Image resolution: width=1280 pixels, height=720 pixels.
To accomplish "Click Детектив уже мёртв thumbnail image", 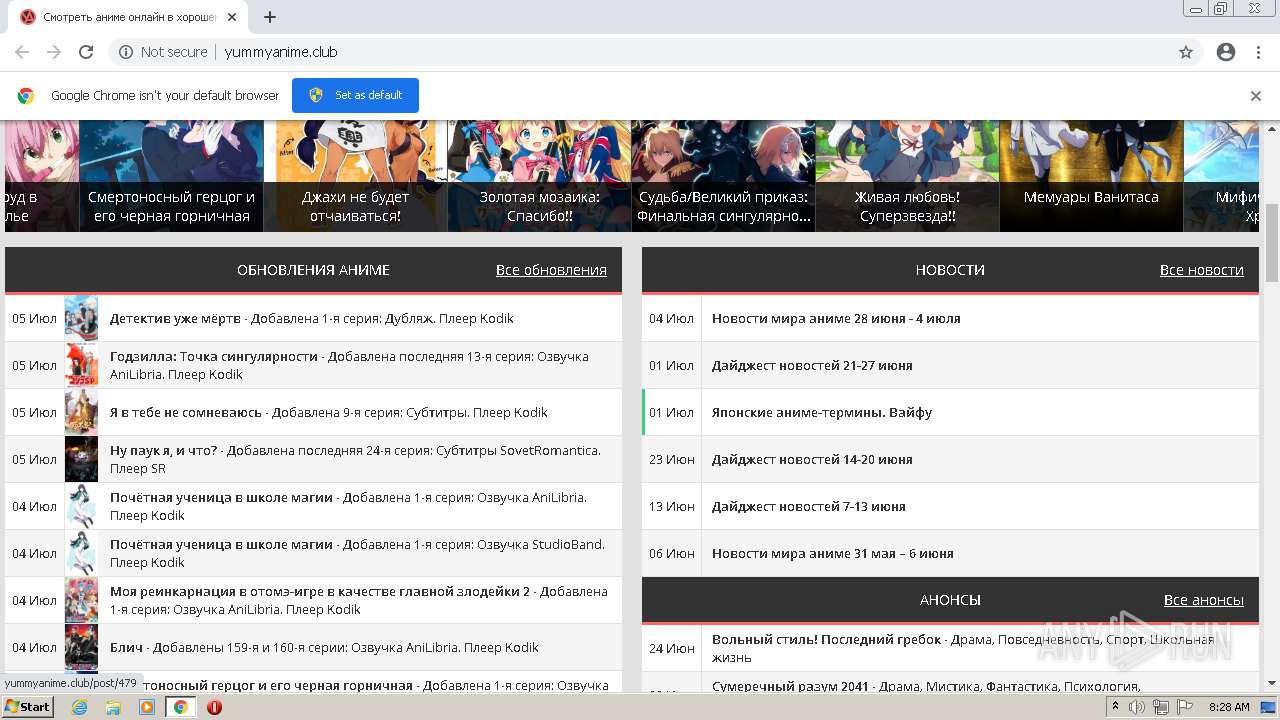I will point(81,318).
